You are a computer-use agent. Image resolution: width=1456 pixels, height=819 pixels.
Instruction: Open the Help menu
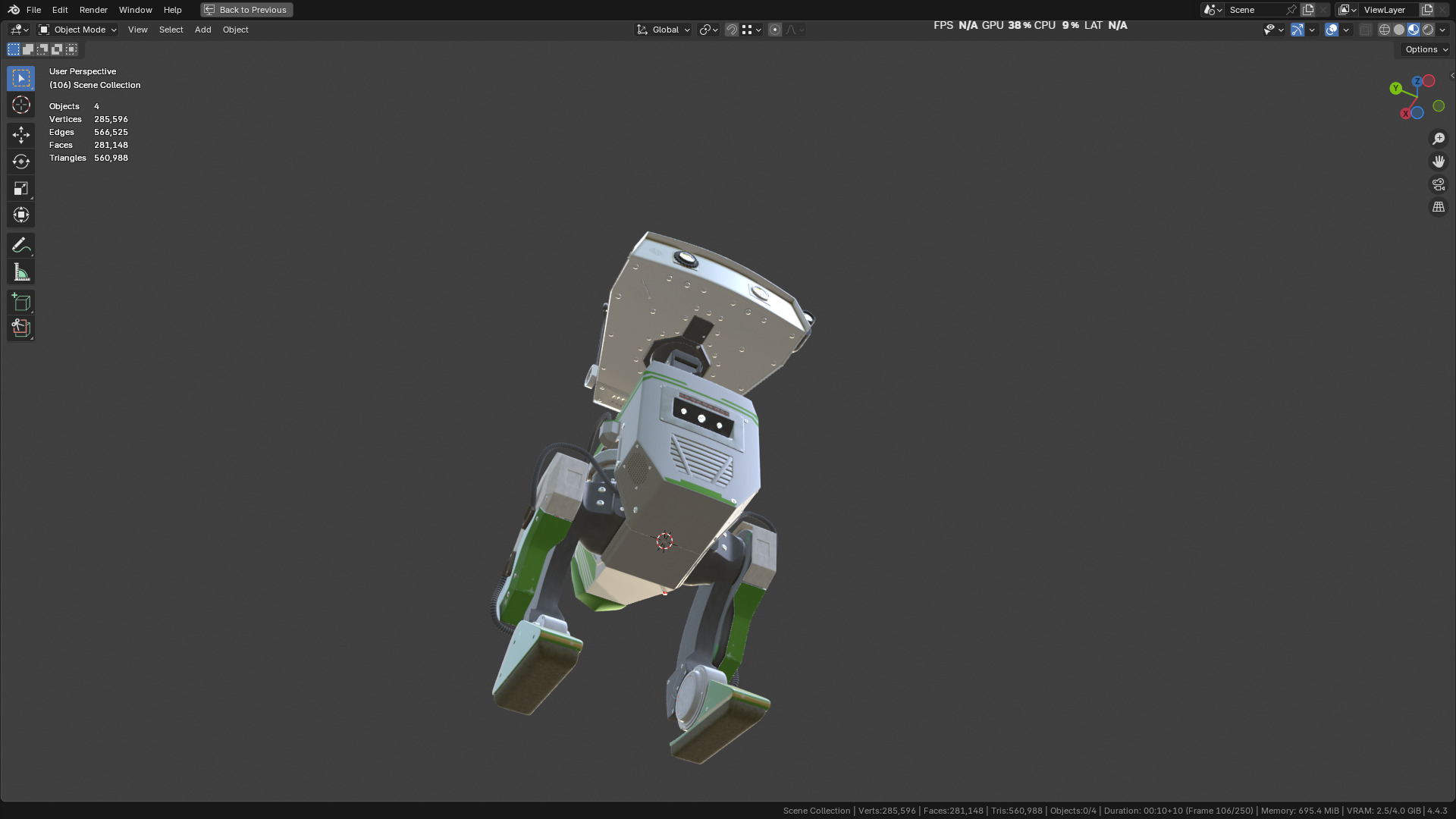pyautogui.click(x=172, y=10)
